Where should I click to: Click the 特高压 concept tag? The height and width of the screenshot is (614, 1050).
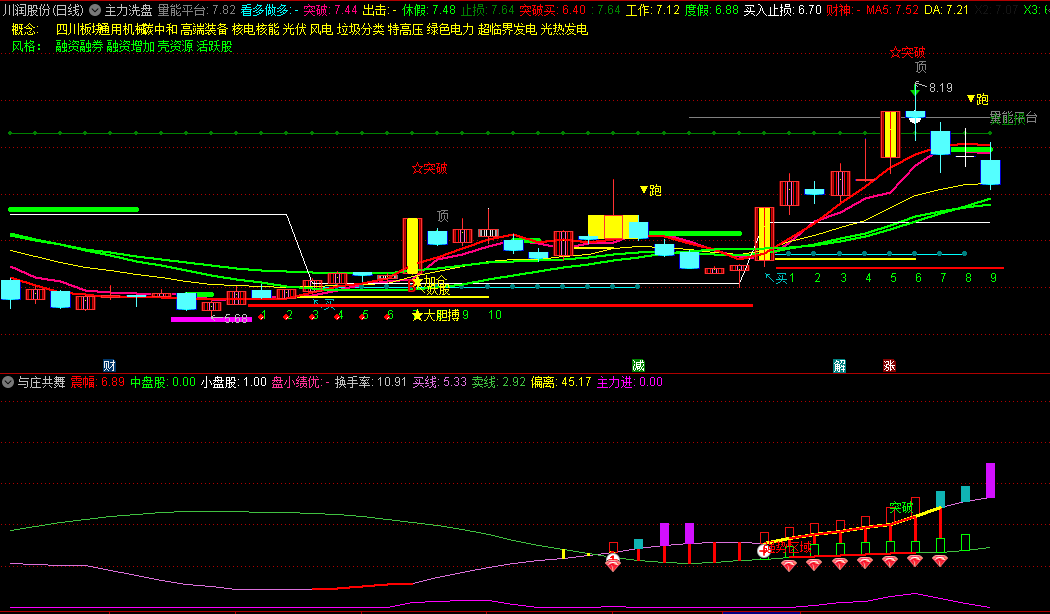[406, 29]
